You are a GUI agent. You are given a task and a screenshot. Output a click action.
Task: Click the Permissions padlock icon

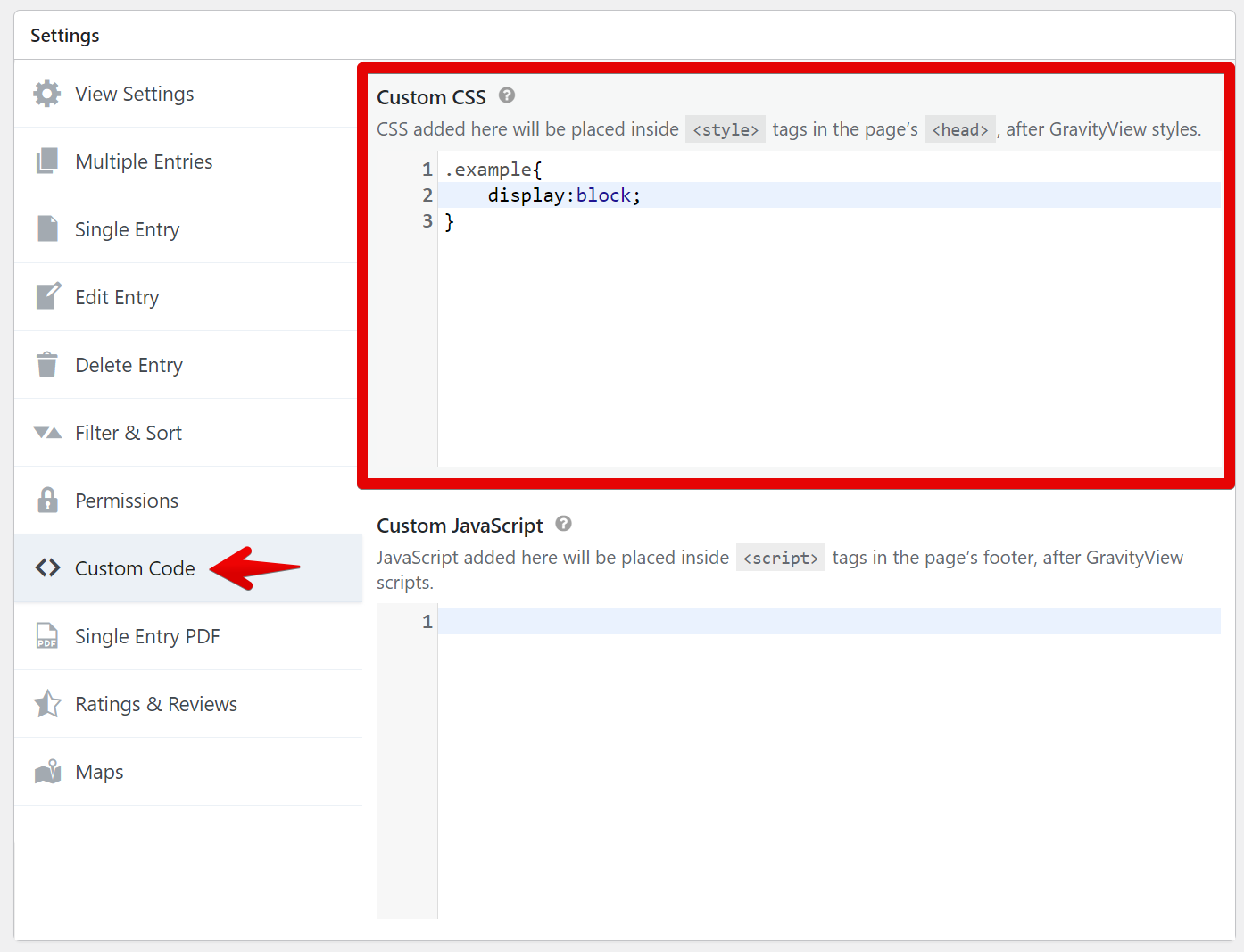click(x=47, y=501)
